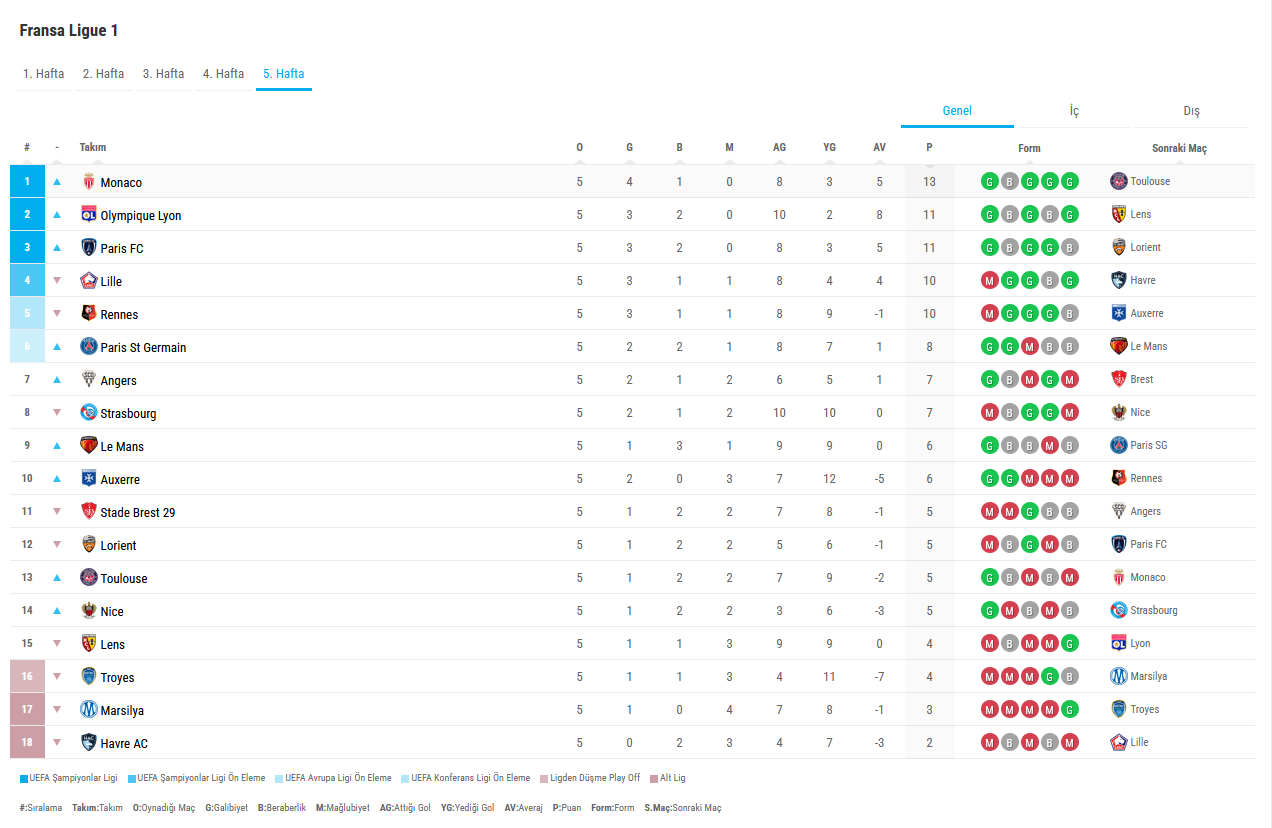Open the 1. Hafta tab
The width and height of the screenshot is (1272, 828).
click(44, 74)
